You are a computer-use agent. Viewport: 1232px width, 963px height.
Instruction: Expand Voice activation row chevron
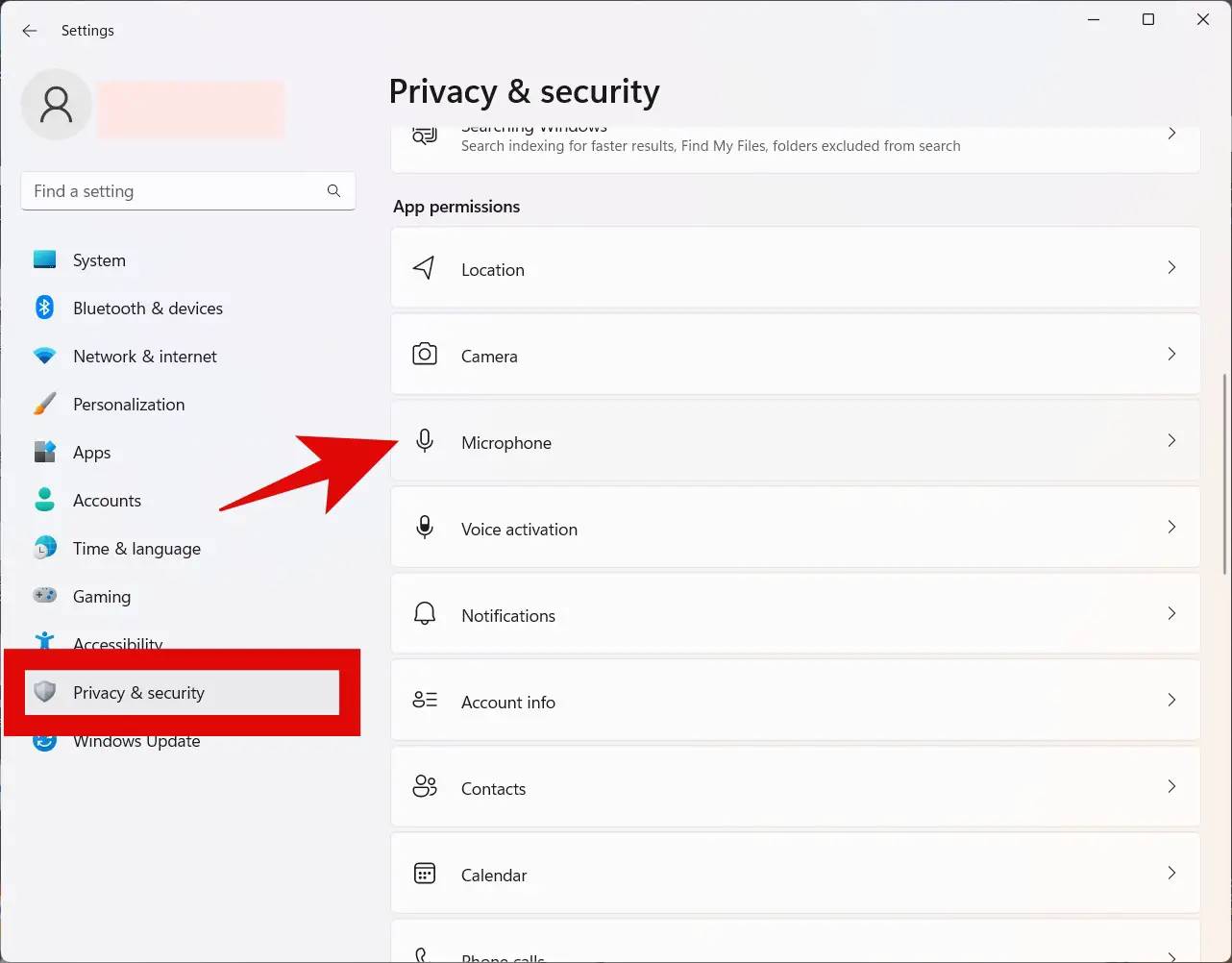1171,527
